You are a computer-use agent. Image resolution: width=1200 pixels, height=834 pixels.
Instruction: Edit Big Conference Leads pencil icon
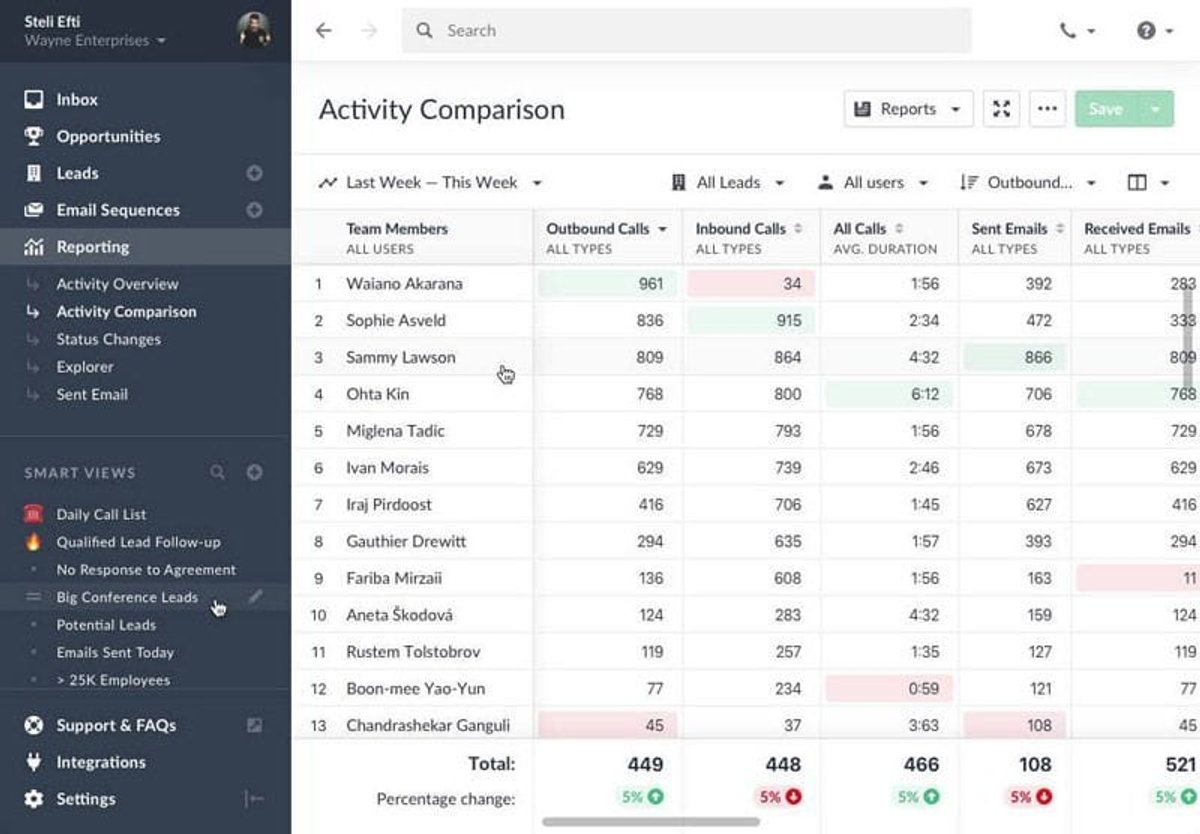255,597
